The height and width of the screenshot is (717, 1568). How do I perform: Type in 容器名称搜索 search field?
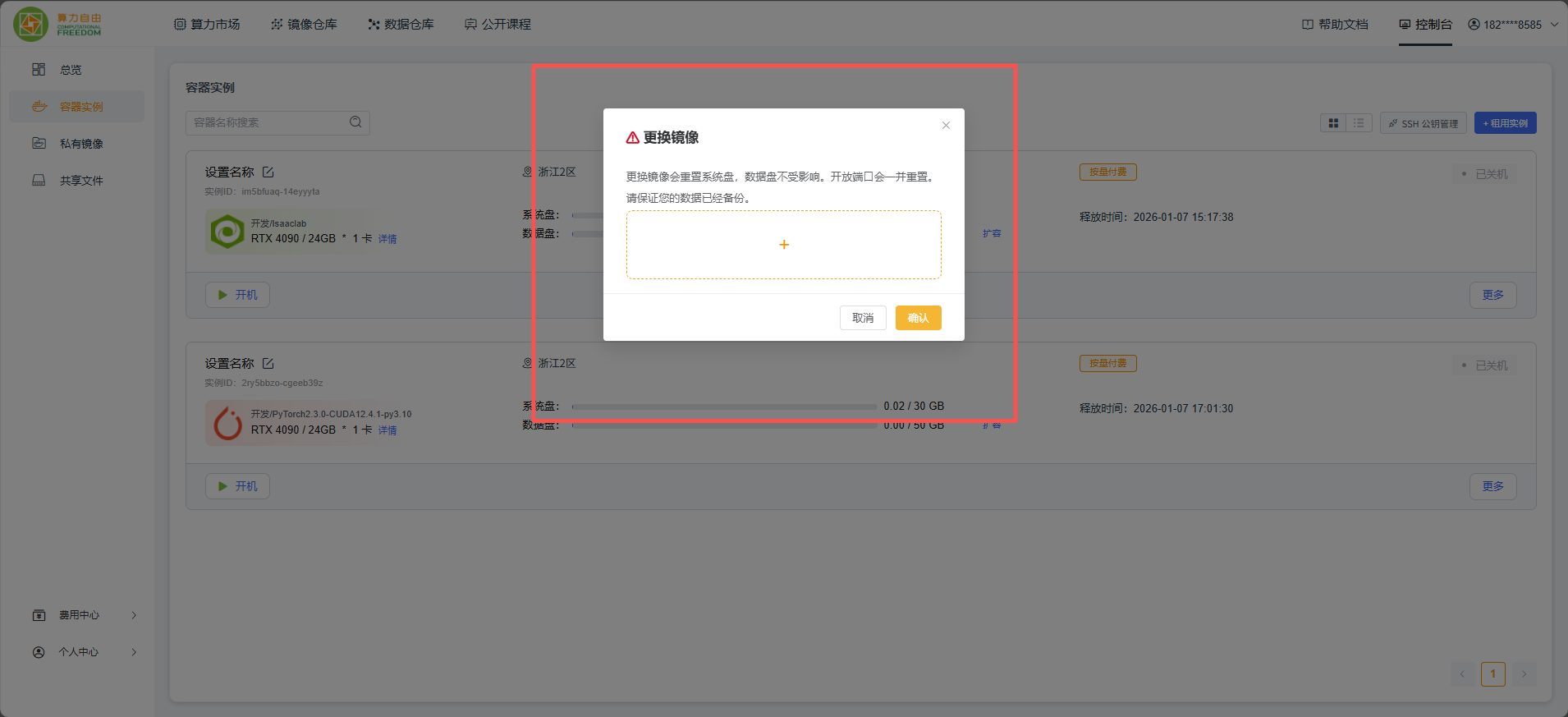267,122
